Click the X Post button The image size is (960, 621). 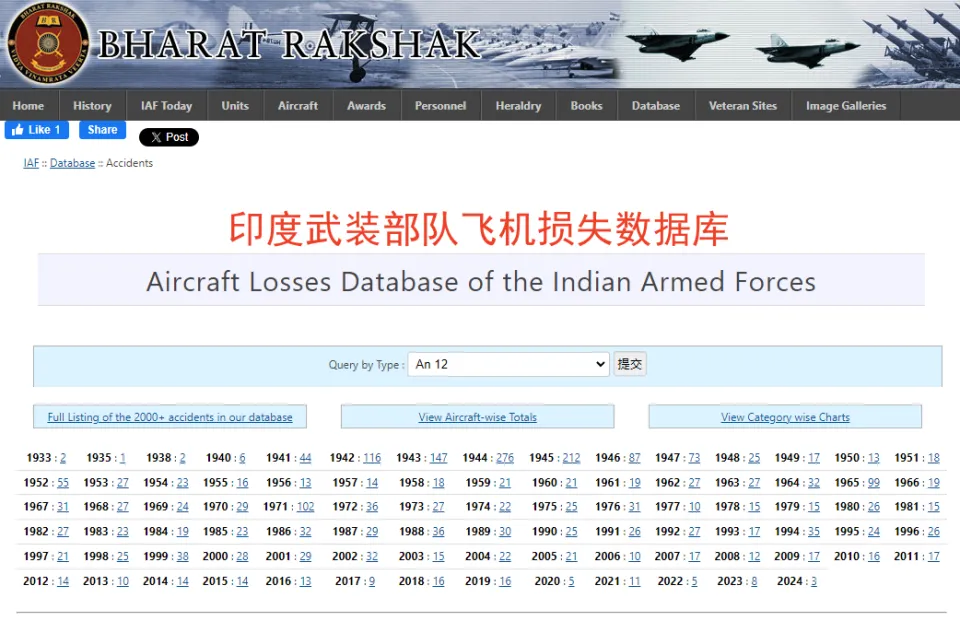pos(169,137)
